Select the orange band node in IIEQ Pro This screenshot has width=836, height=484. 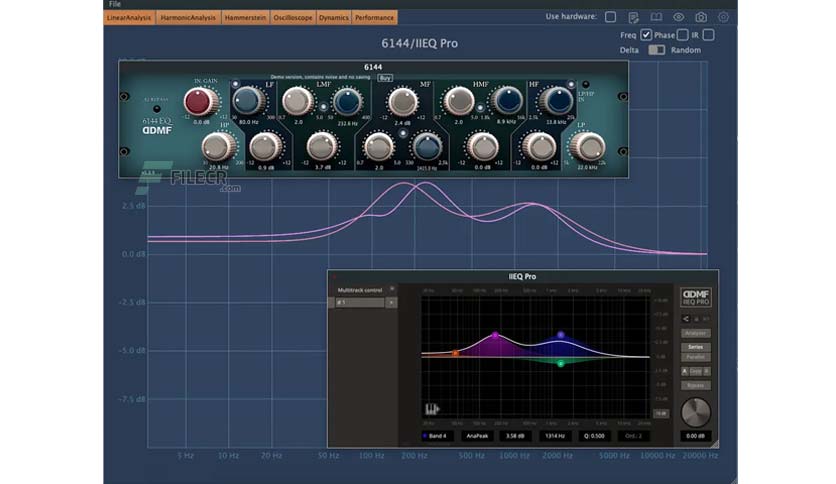point(455,353)
